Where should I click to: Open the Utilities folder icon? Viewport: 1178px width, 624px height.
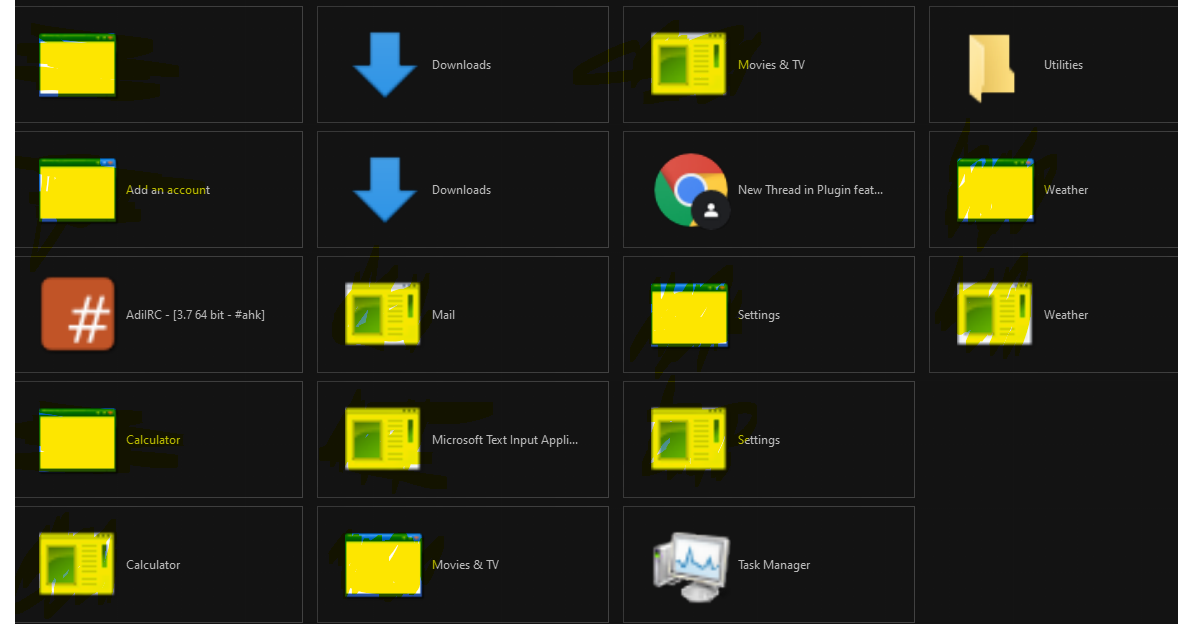992,66
